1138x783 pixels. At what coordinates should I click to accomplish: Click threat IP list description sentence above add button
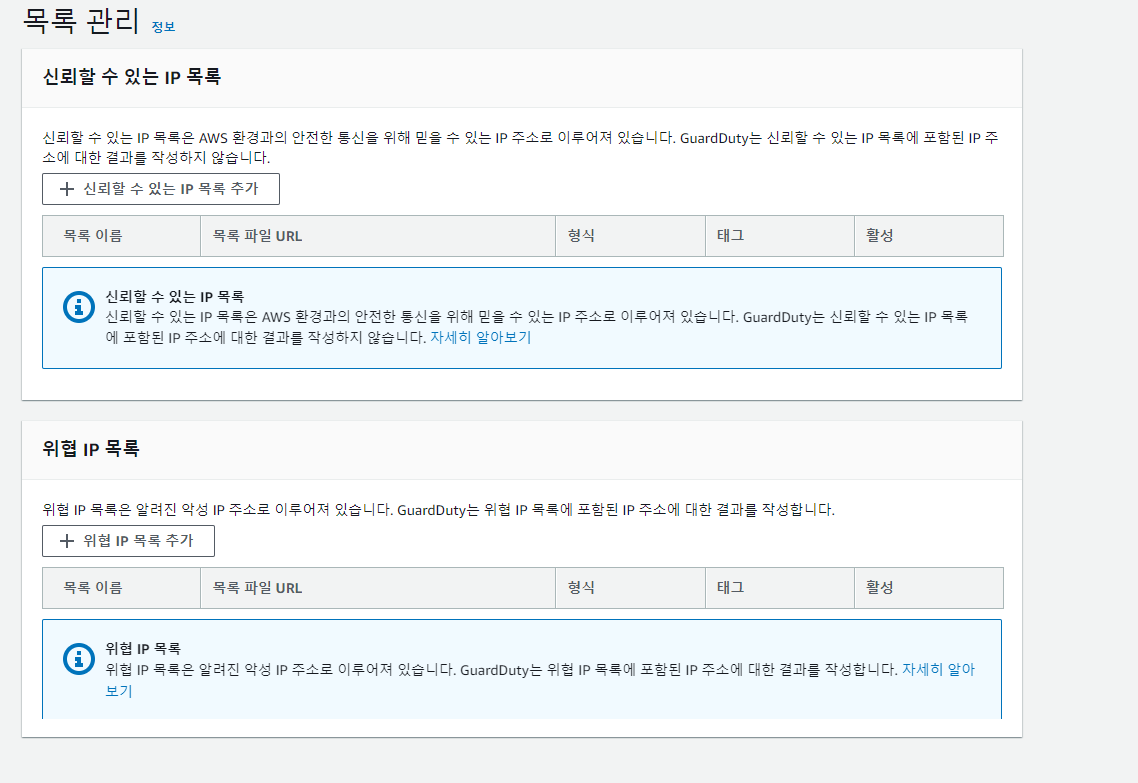[x=438, y=509]
